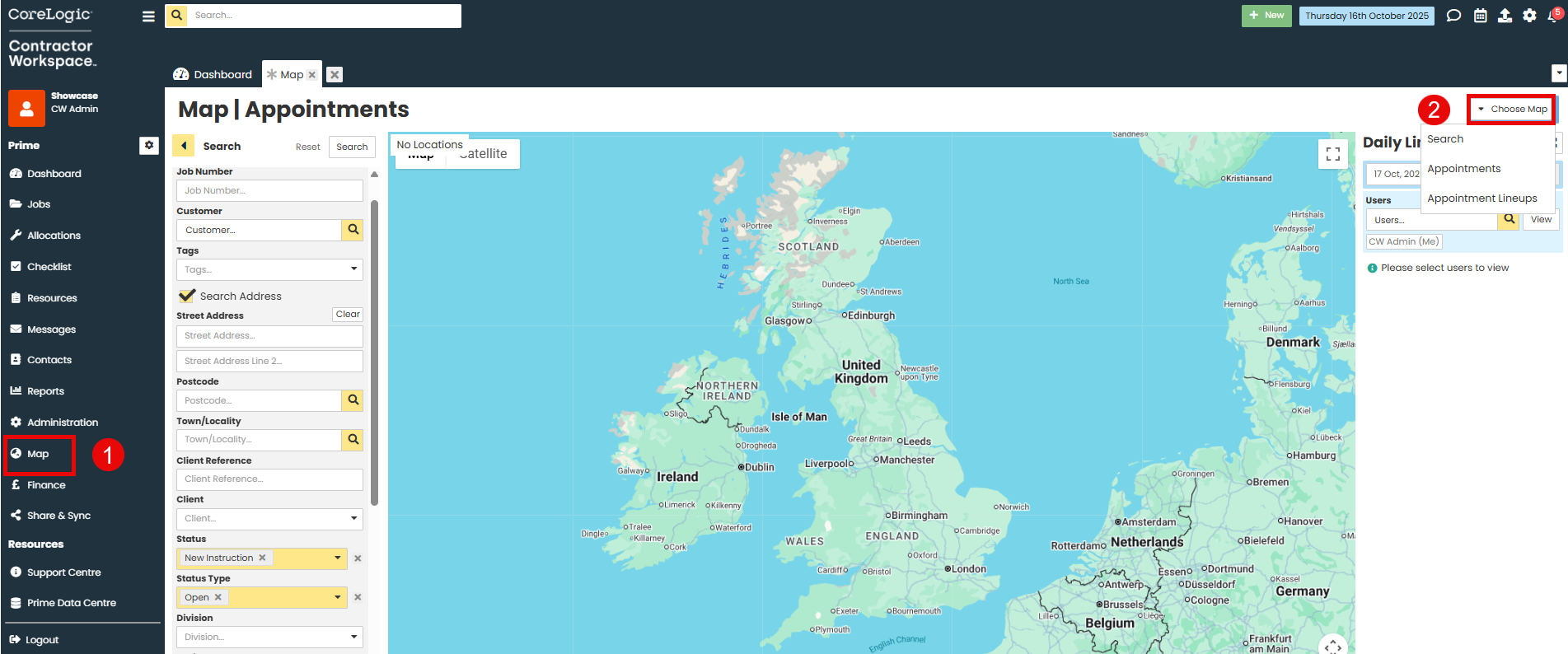Click the search panel vertical scrollbar

point(374,353)
